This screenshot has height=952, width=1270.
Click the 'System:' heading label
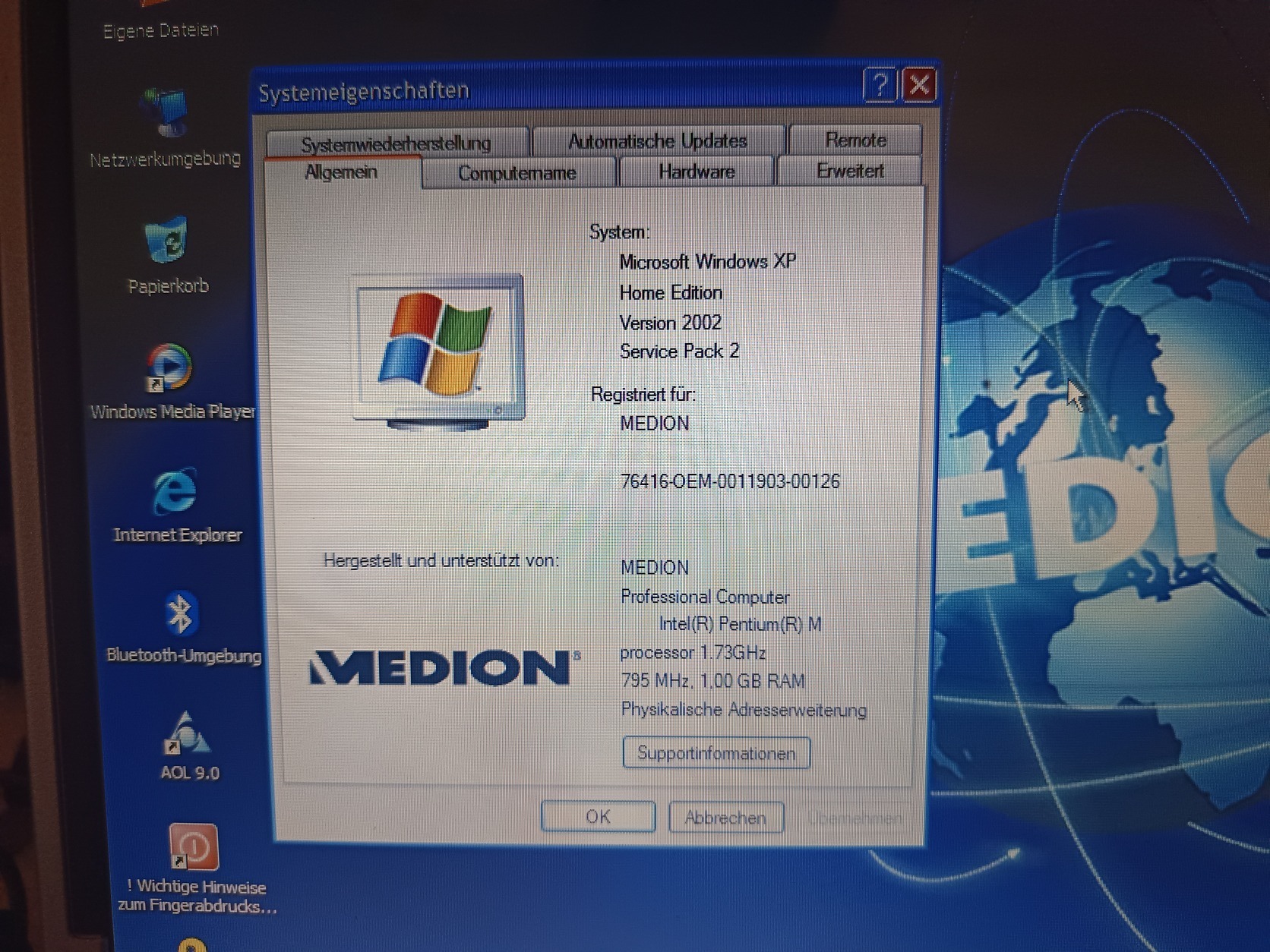pyautogui.click(x=619, y=232)
